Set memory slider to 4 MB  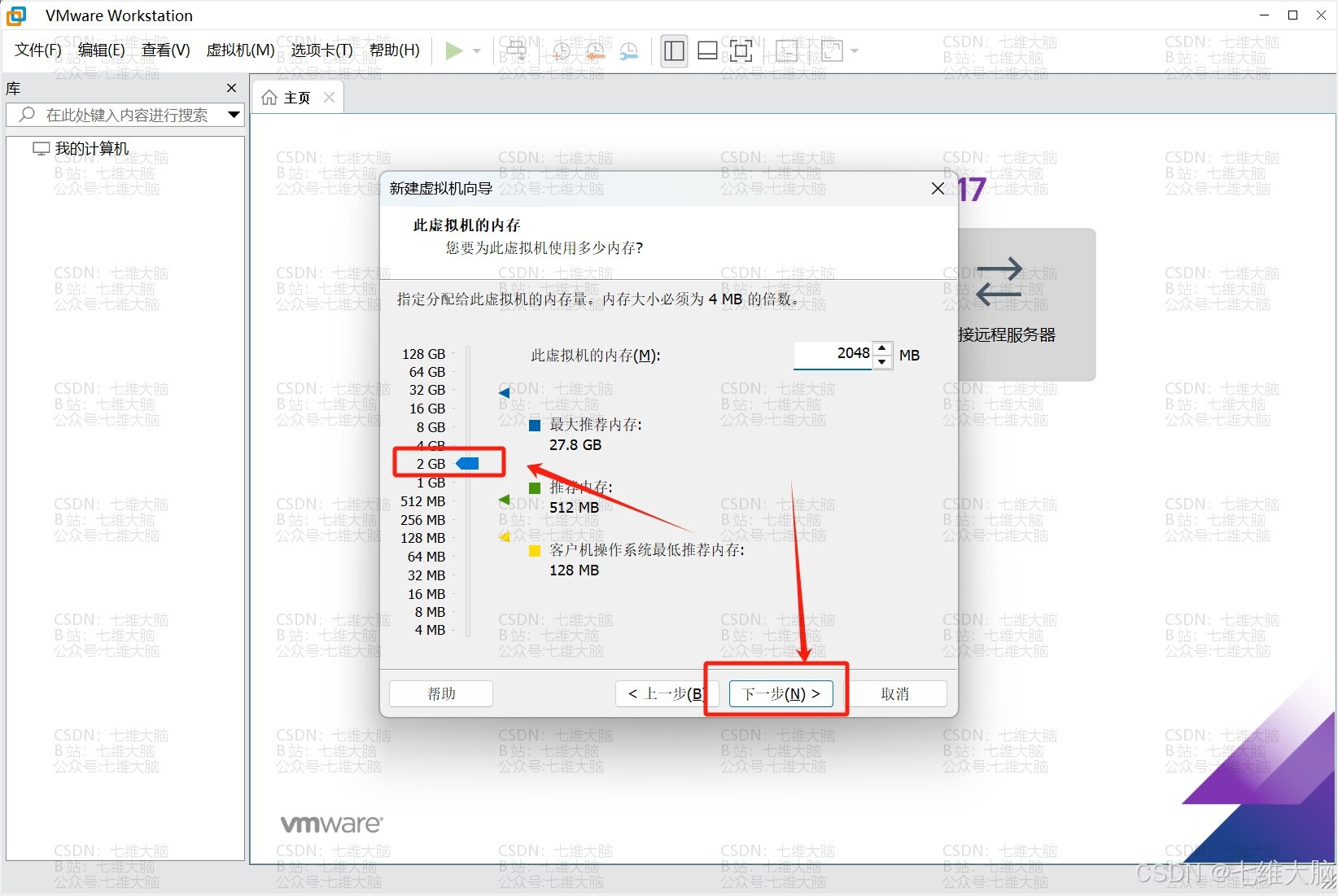(430, 630)
